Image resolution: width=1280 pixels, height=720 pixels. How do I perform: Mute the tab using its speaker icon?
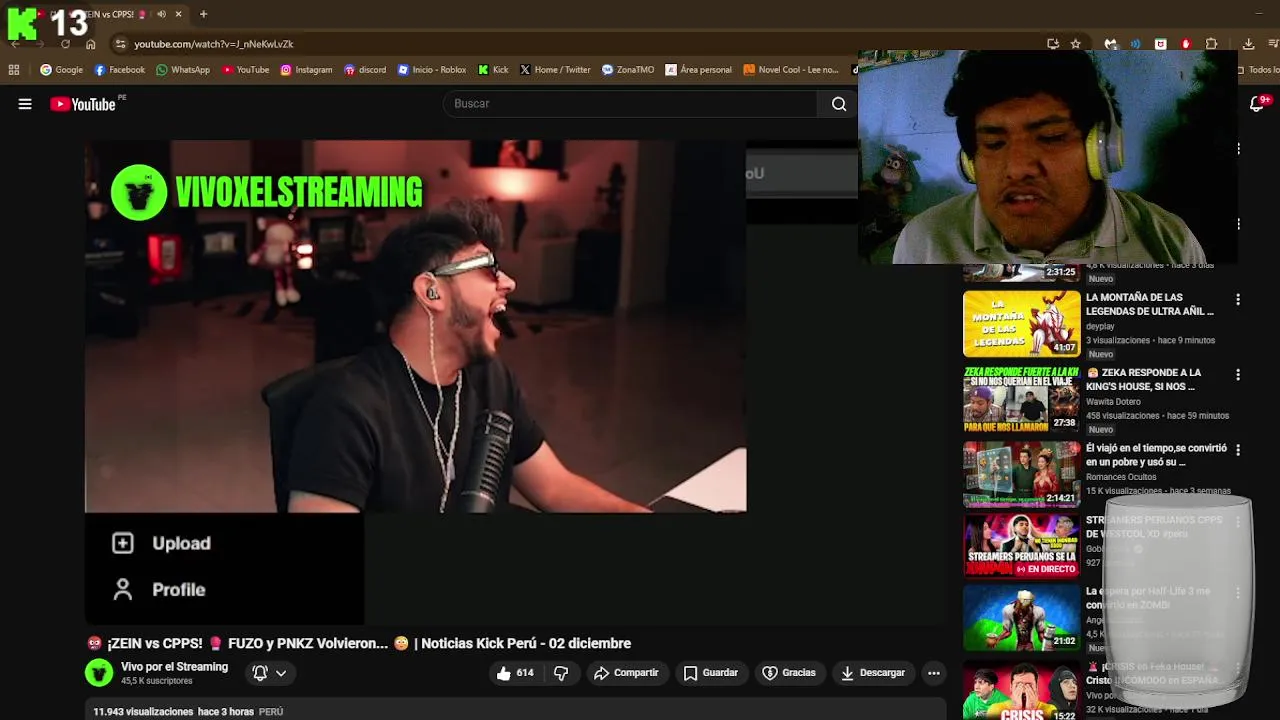click(x=161, y=14)
